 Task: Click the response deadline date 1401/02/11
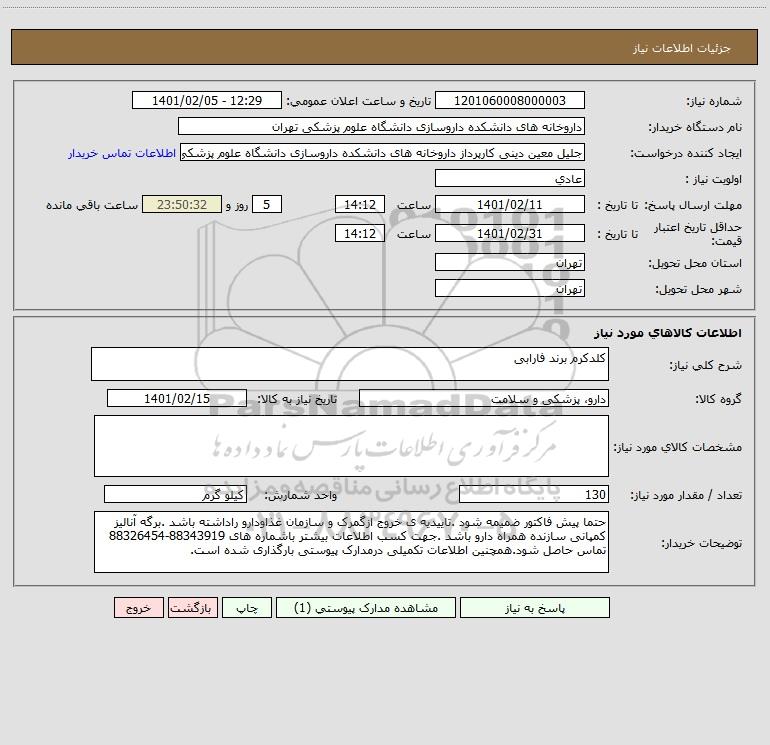510,204
